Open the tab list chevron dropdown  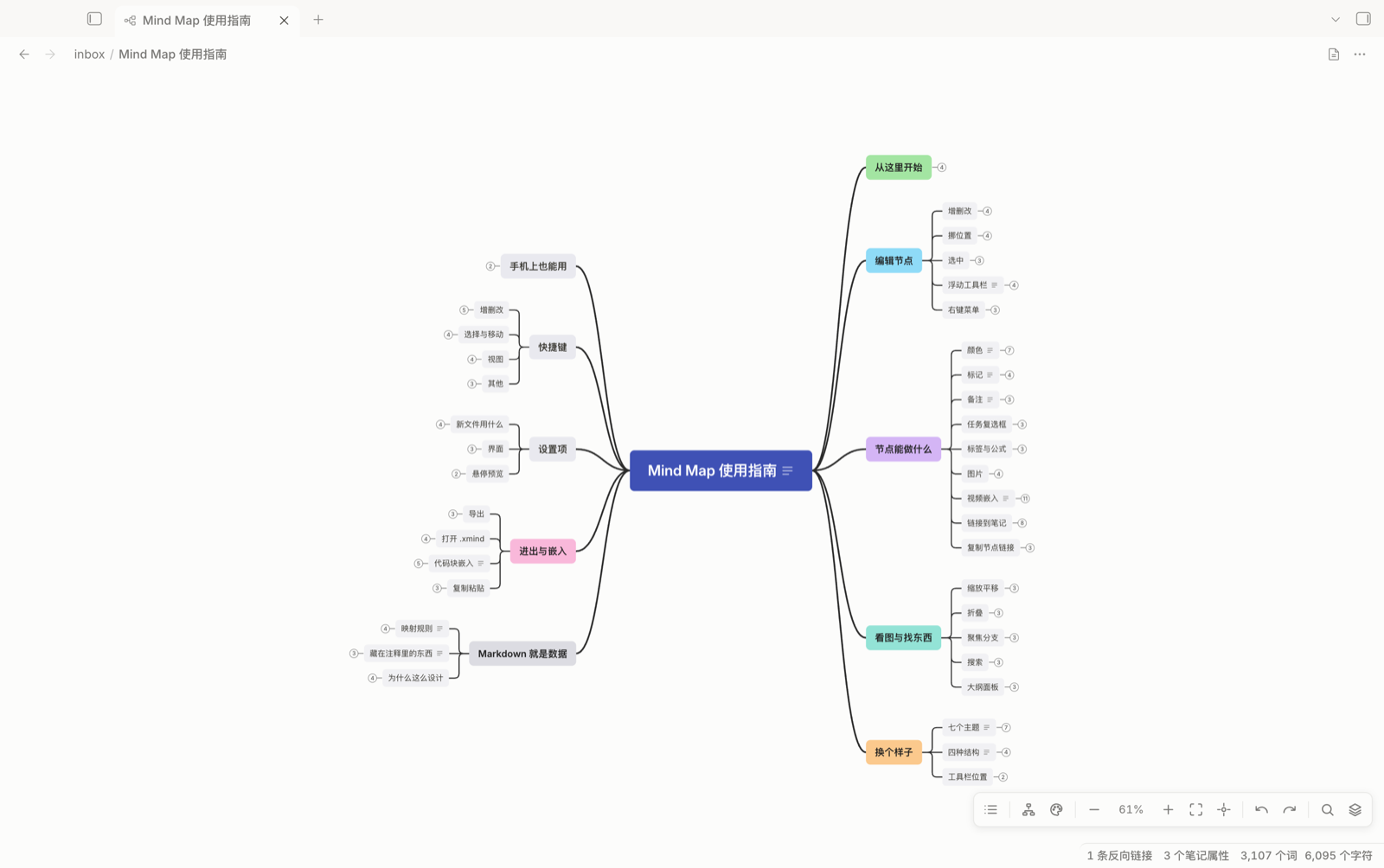(x=1336, y=20)
